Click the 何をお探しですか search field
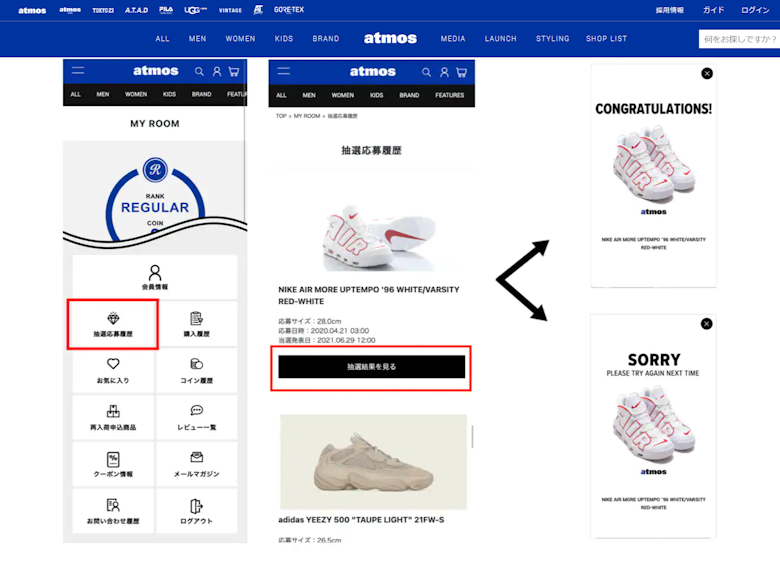780x577 pixels. (x=739, y=39)
